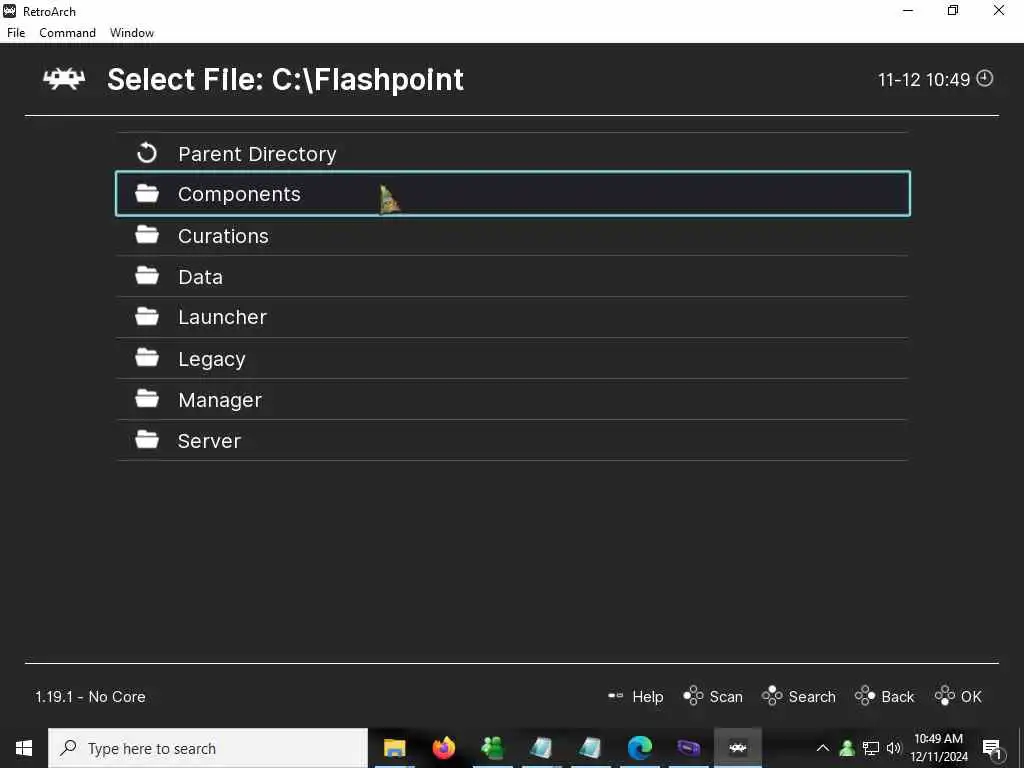1024x768 pixels.
Task: Click the RetroArch invader logo in header
Action: (64, 79)
